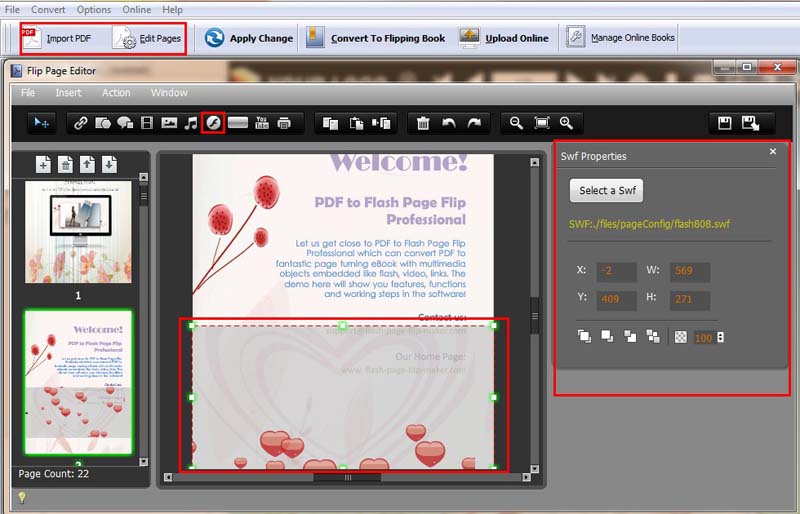Viewport: 800px width, 514px height.
Task: Click Import PDF button
Action: [x=56, y=38]
